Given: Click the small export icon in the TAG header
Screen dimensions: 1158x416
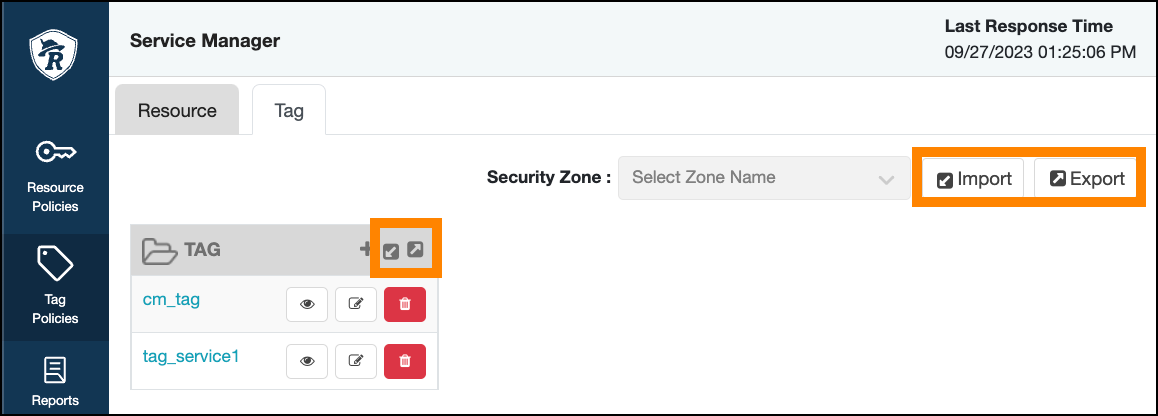Looking at the screenshot, I should (416, 249).
